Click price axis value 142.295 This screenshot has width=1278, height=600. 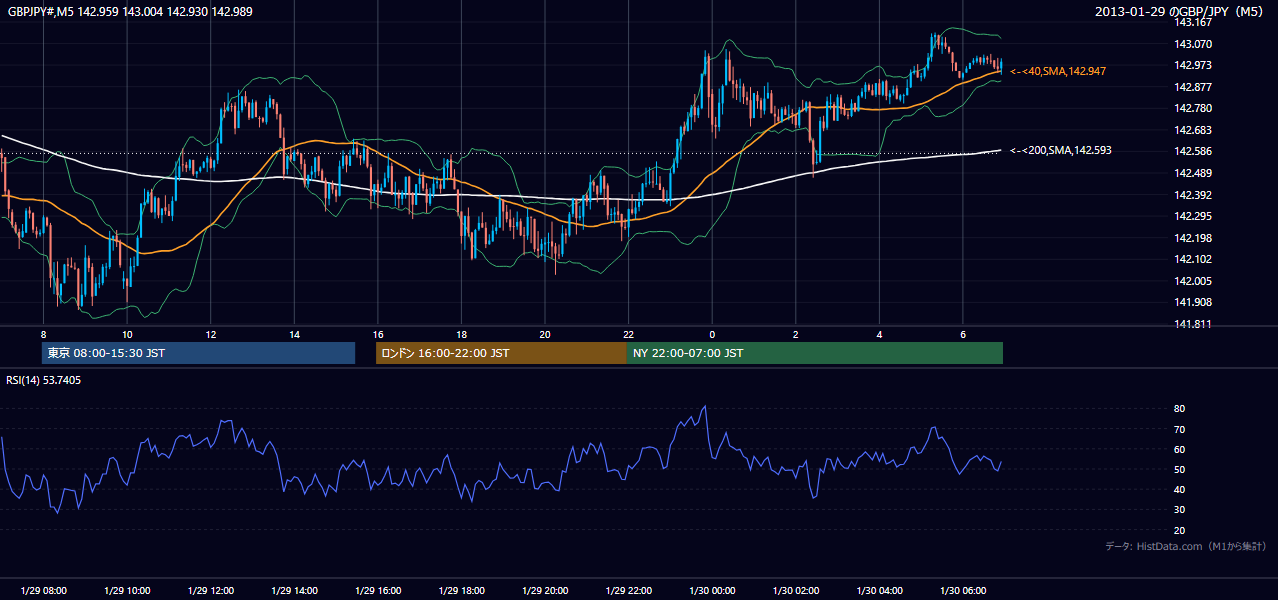tap(1192, 216)
